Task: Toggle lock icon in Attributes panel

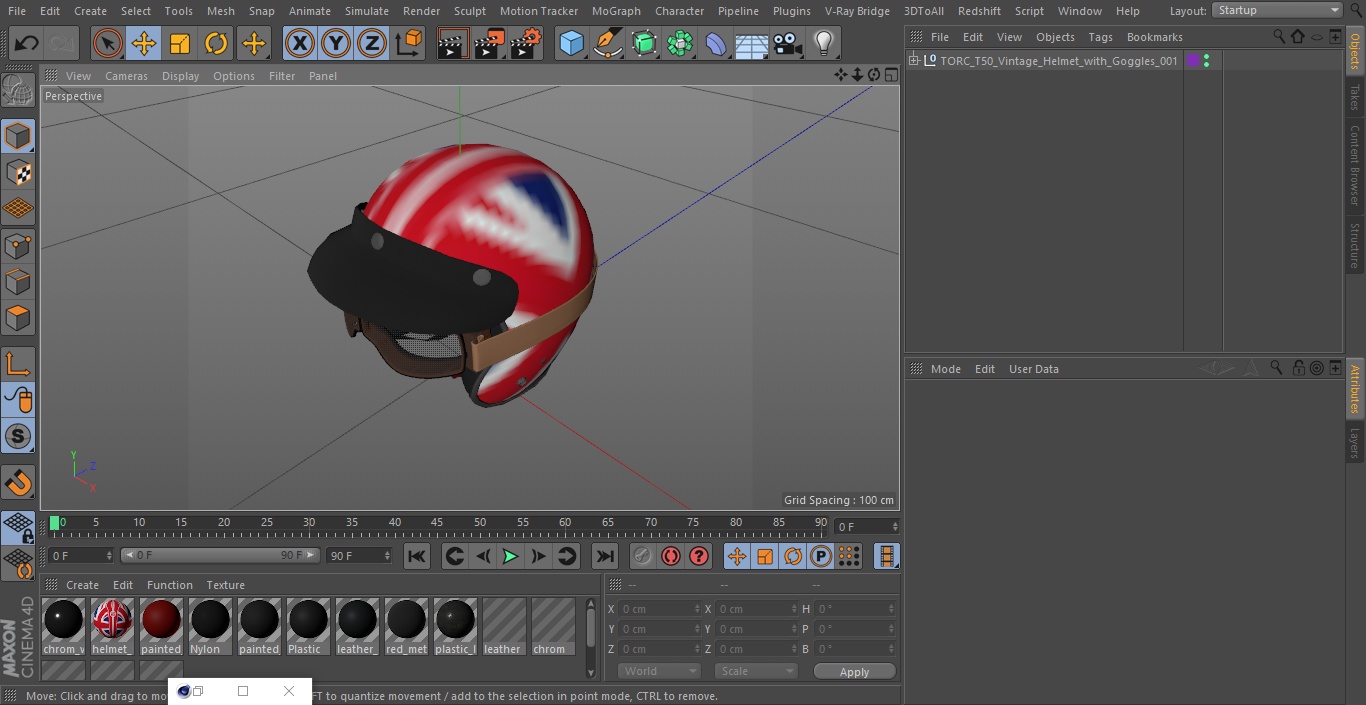Action: point(1298,368)
